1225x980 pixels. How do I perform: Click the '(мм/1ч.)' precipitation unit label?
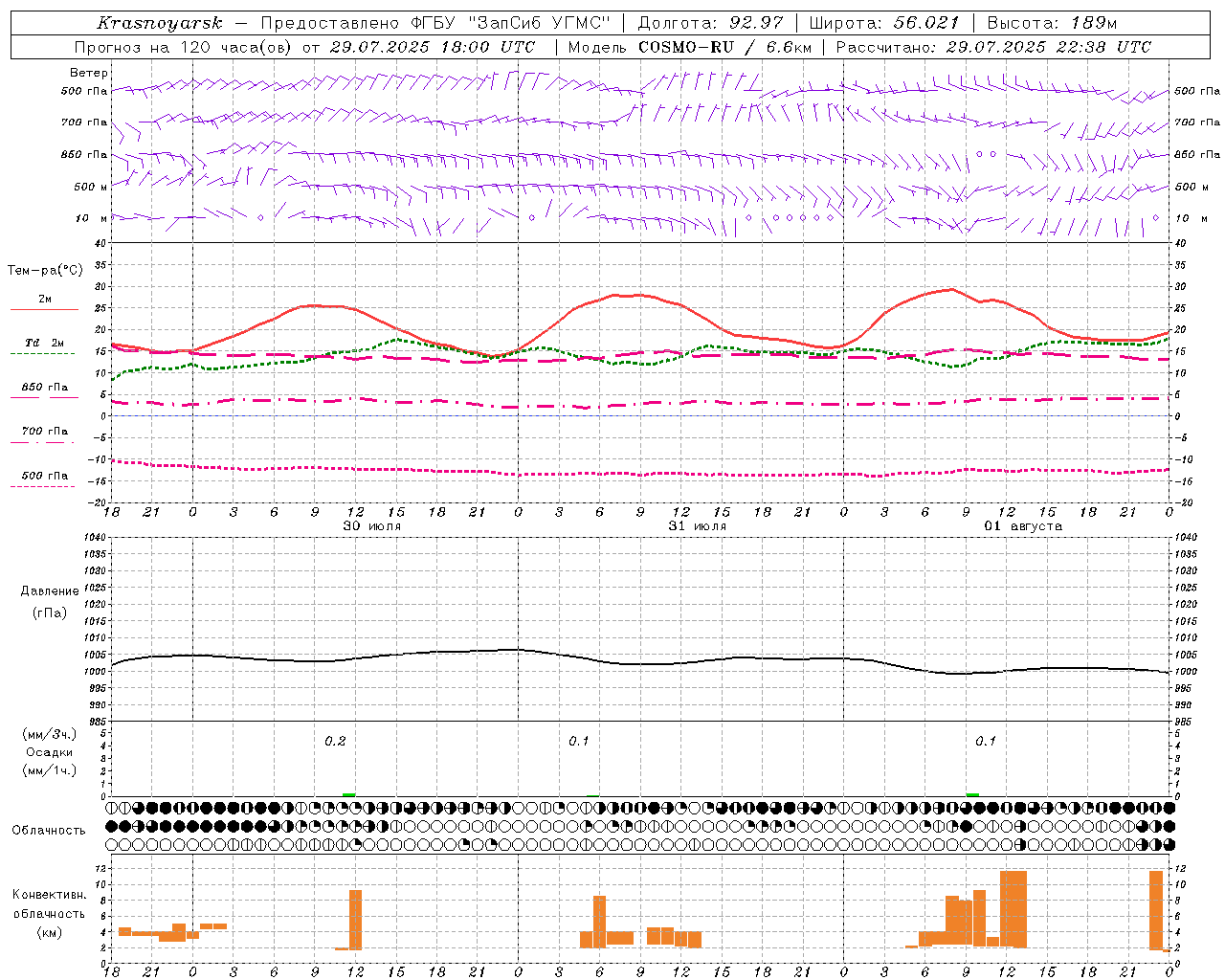(x=50, y=770)
